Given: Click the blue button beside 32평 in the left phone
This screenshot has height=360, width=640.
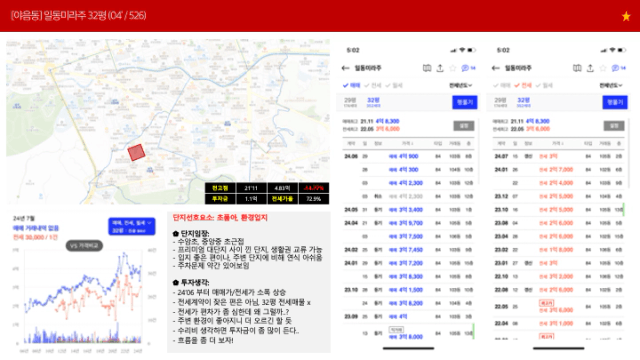Looking at the screenshot, I should pos(464,102).
